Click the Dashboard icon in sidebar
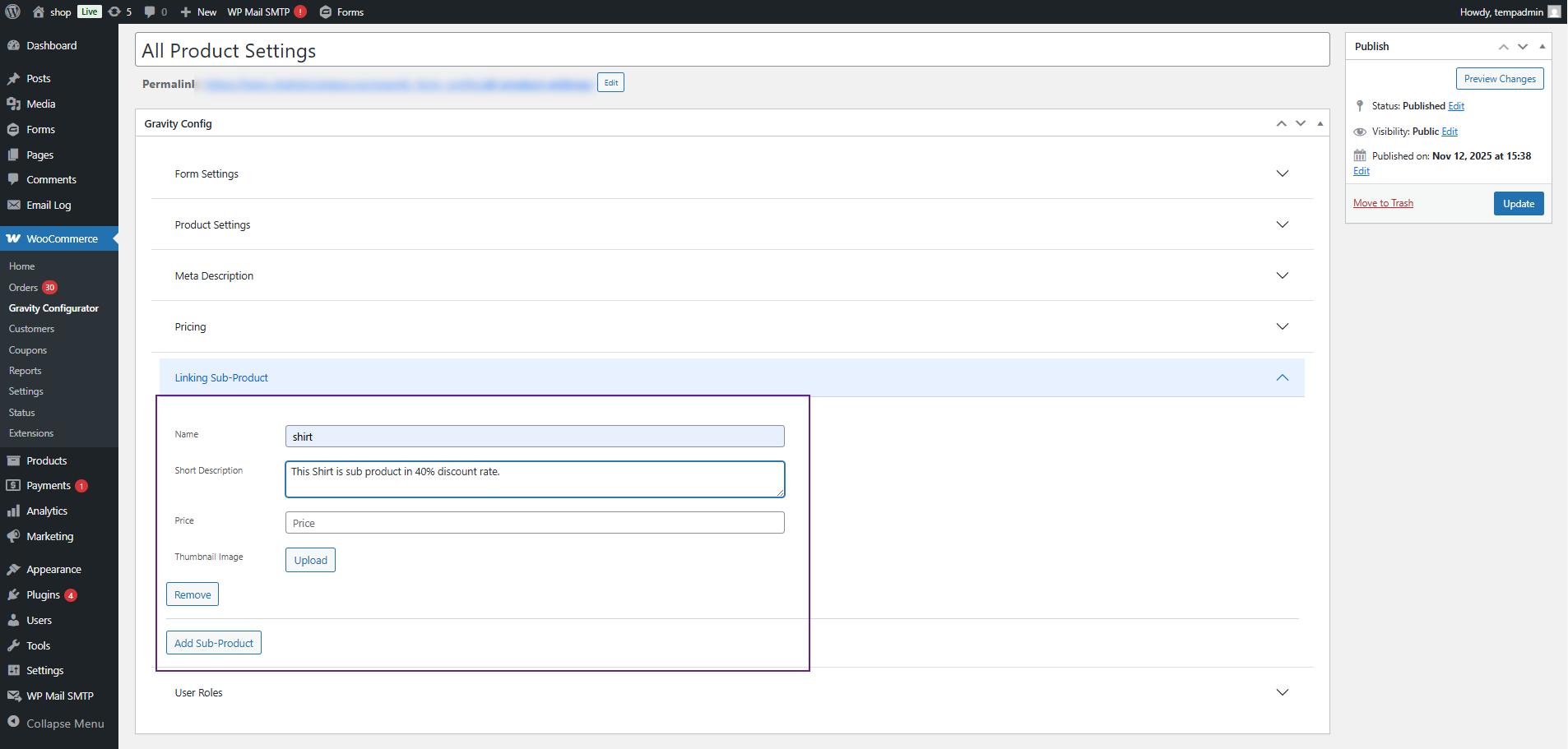 pos(13,46)
